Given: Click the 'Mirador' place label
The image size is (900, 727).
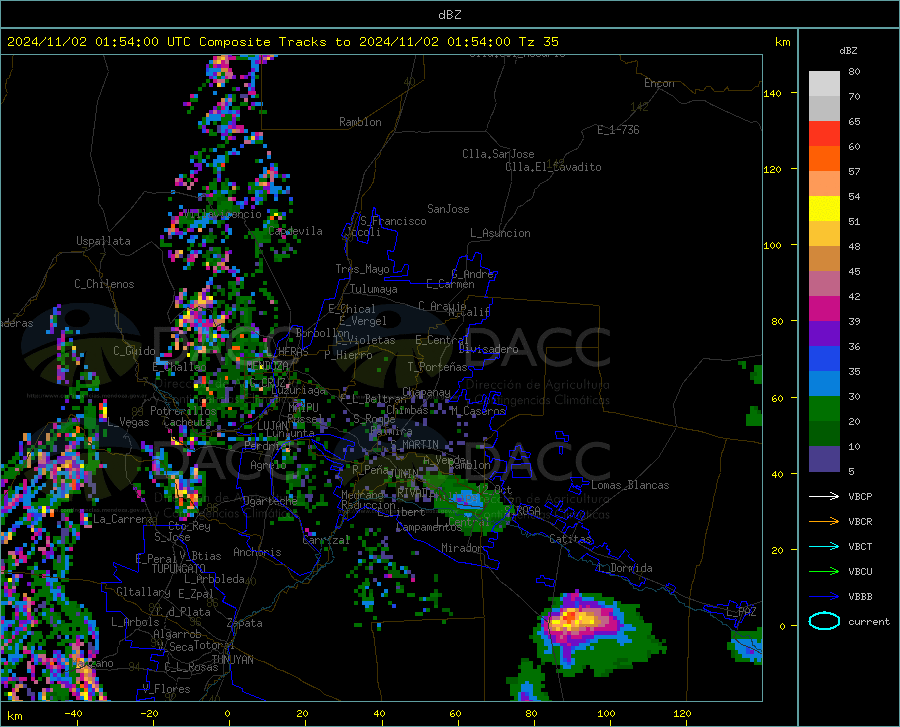Looking at the screenshot, I should 462,548.
